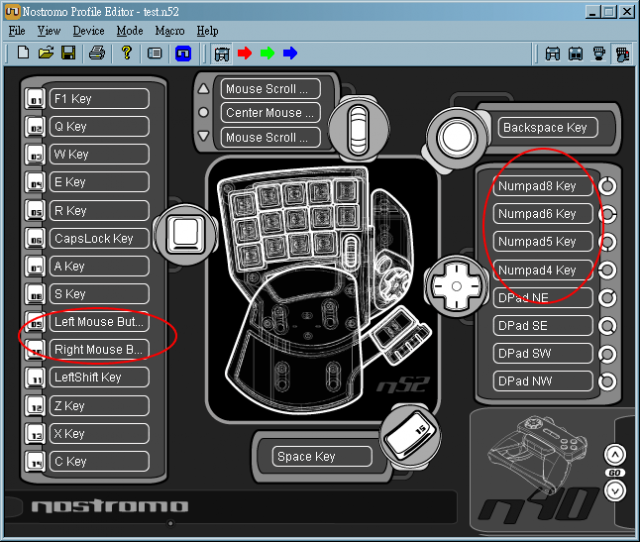Click the direction dial beside DPad SE
640x542 pixels.
pyautogui.click(x=607, y=326)
